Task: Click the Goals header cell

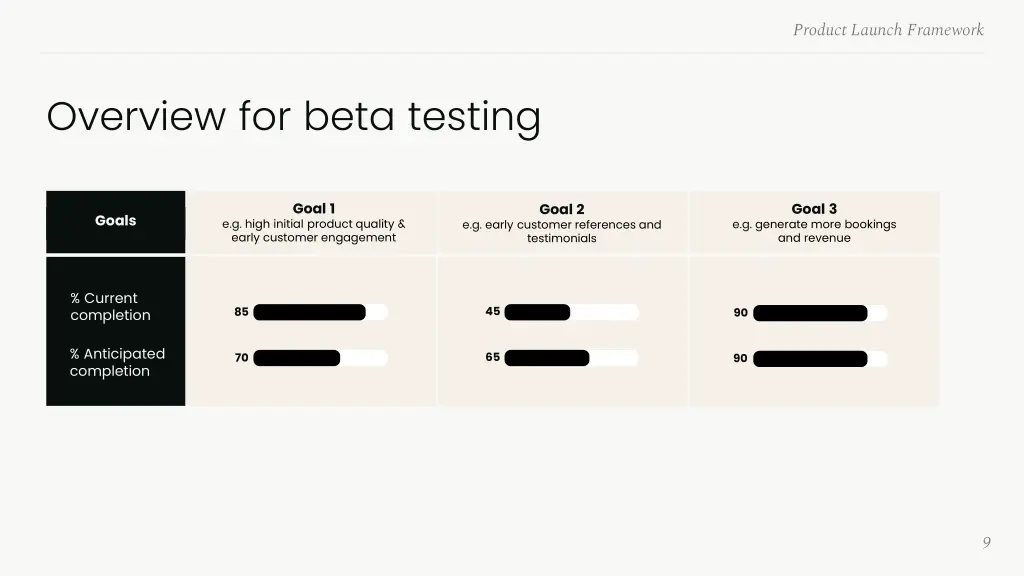Action: point(116,221)
